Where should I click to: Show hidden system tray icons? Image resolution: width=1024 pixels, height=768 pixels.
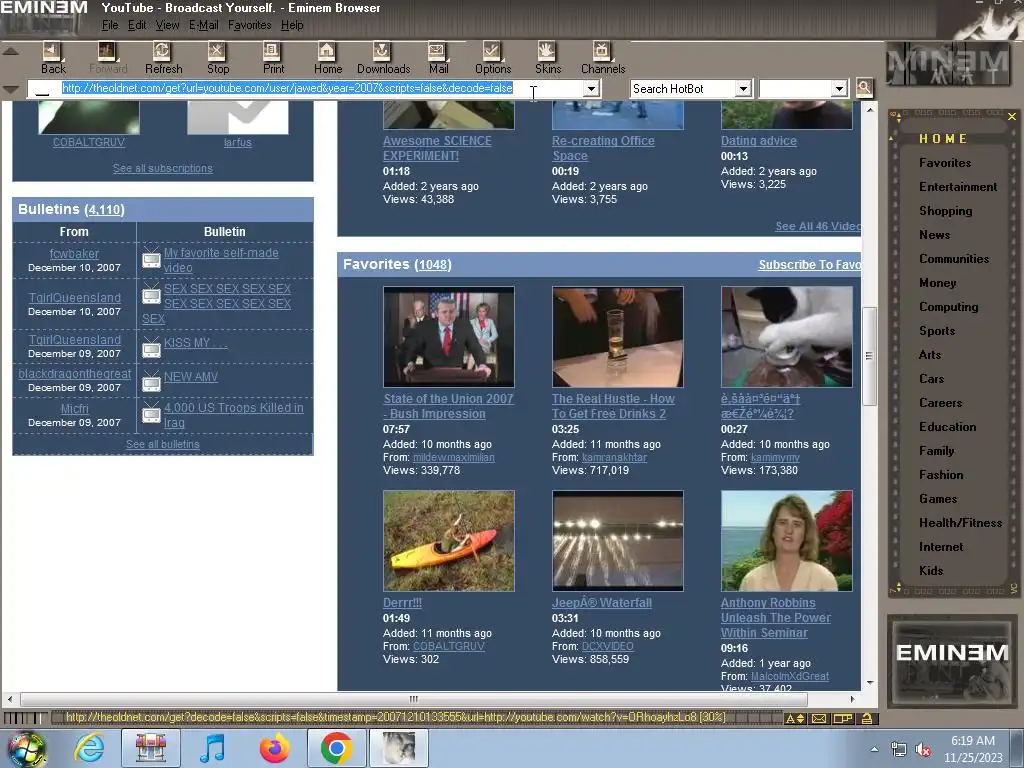874,750
